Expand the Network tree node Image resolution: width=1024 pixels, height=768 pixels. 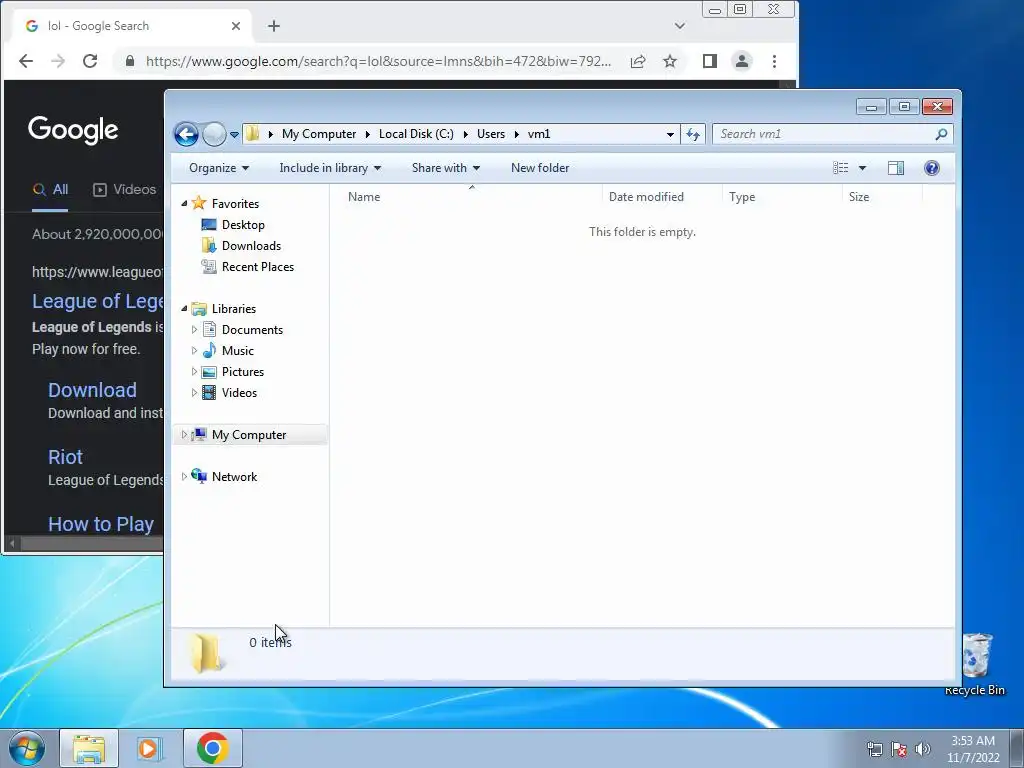pos(184,477)
